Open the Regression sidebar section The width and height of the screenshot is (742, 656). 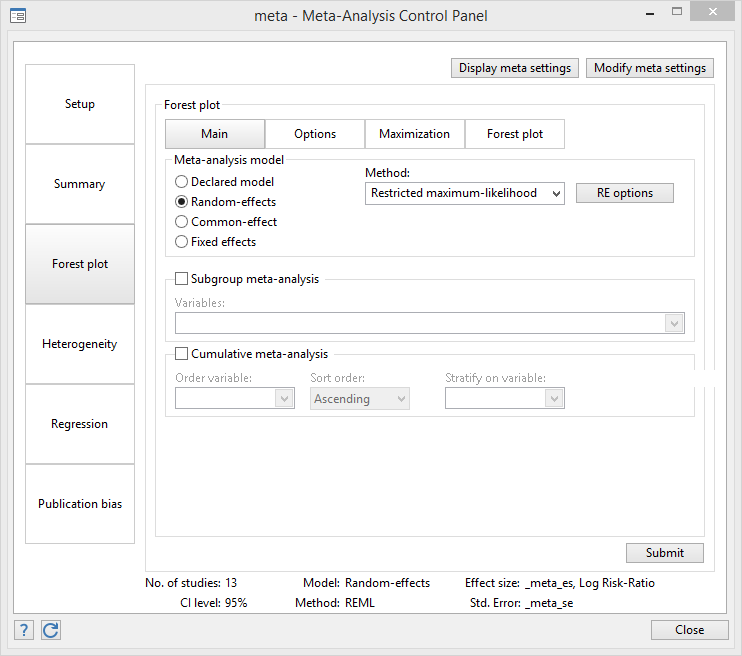click(x=80, y=424)
